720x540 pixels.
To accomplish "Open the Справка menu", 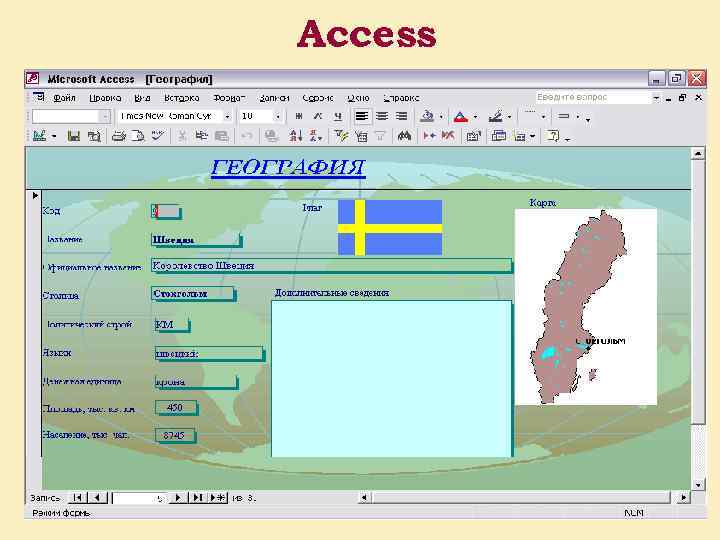I will pyautogui.click(x=401, y=98).
